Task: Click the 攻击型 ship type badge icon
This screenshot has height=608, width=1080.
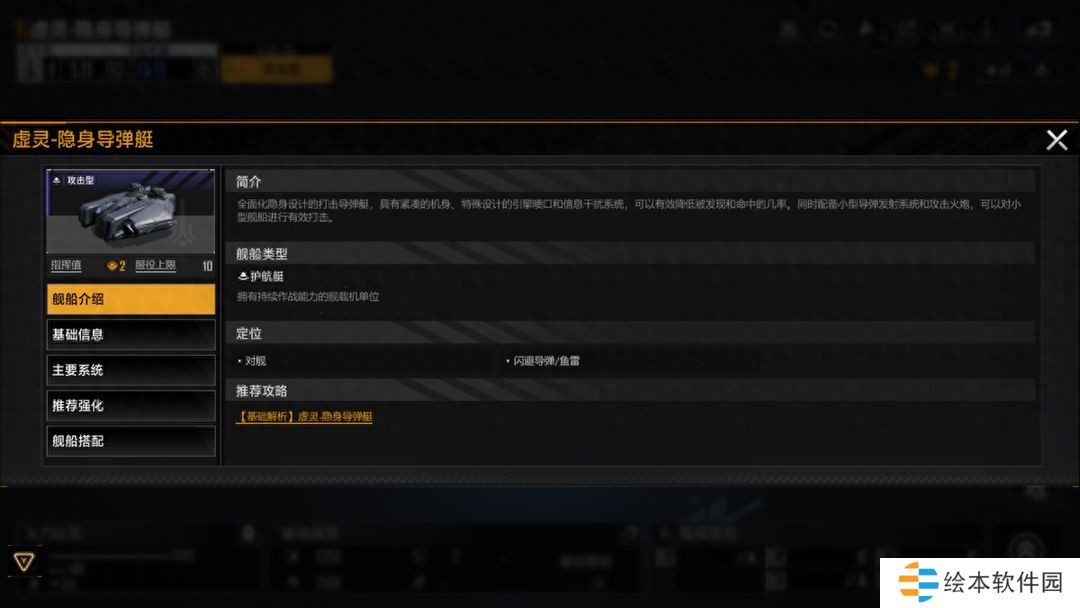Action: click(x=57, y=180)
